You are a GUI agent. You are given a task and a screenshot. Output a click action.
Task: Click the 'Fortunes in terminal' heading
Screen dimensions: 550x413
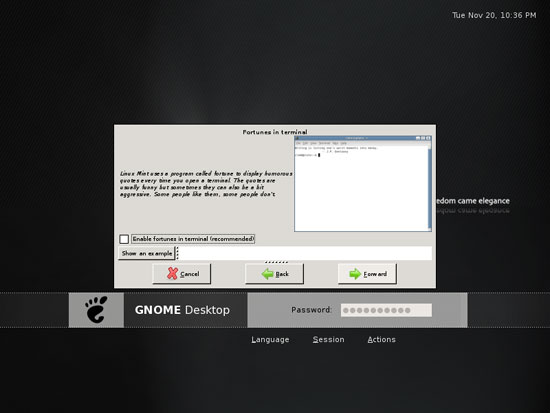click(275, 132)
